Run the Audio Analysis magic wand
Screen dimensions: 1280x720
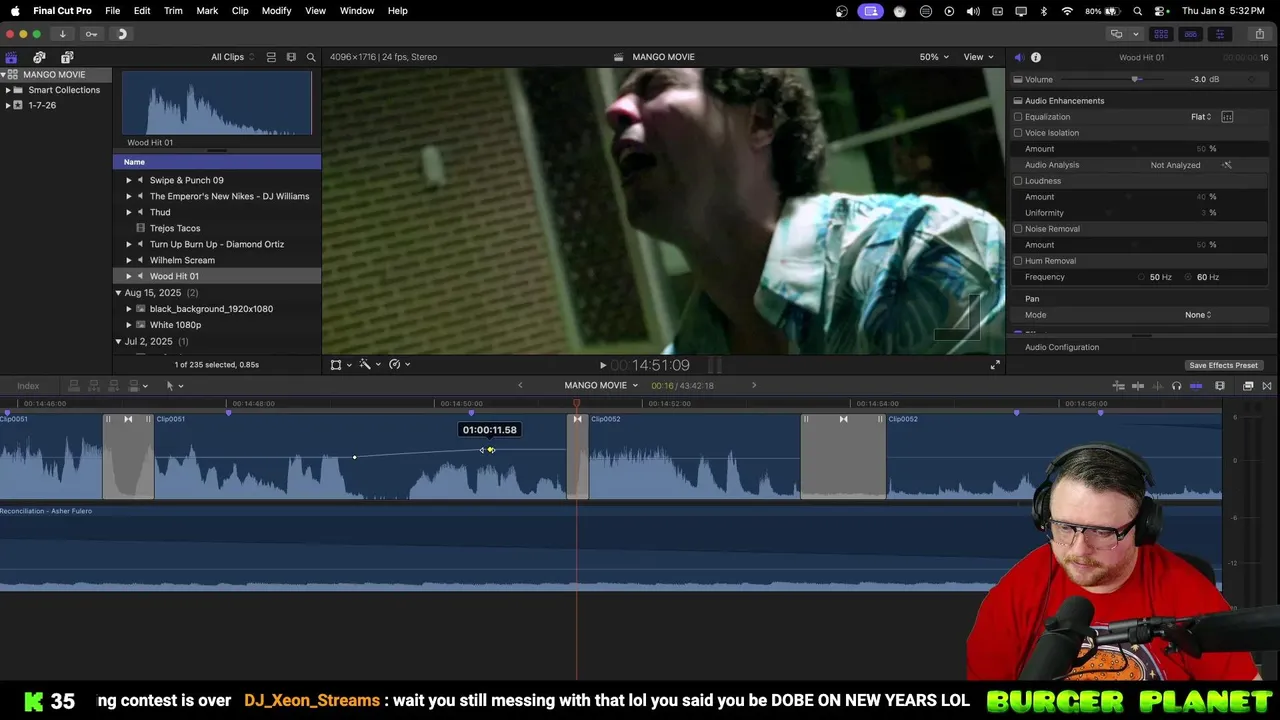[1227, 165]
